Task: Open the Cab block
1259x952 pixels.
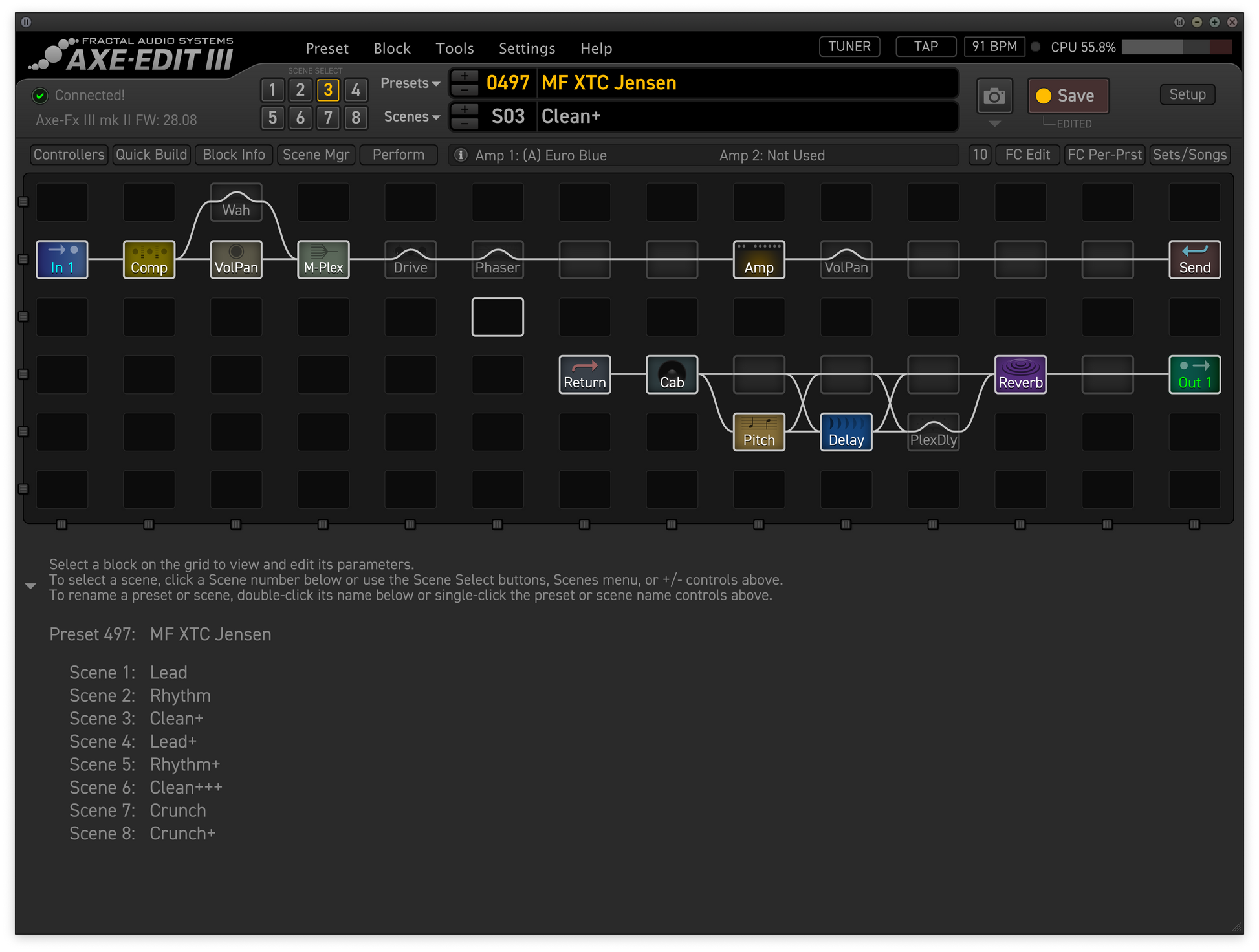Action: 672,374
